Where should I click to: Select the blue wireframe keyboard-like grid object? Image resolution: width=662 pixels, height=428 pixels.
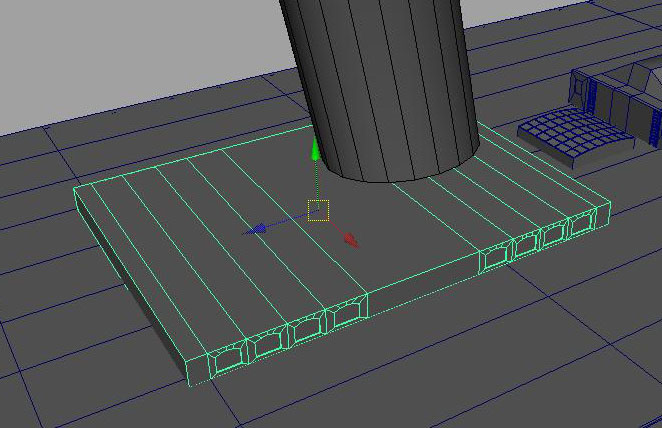[576, 137]
